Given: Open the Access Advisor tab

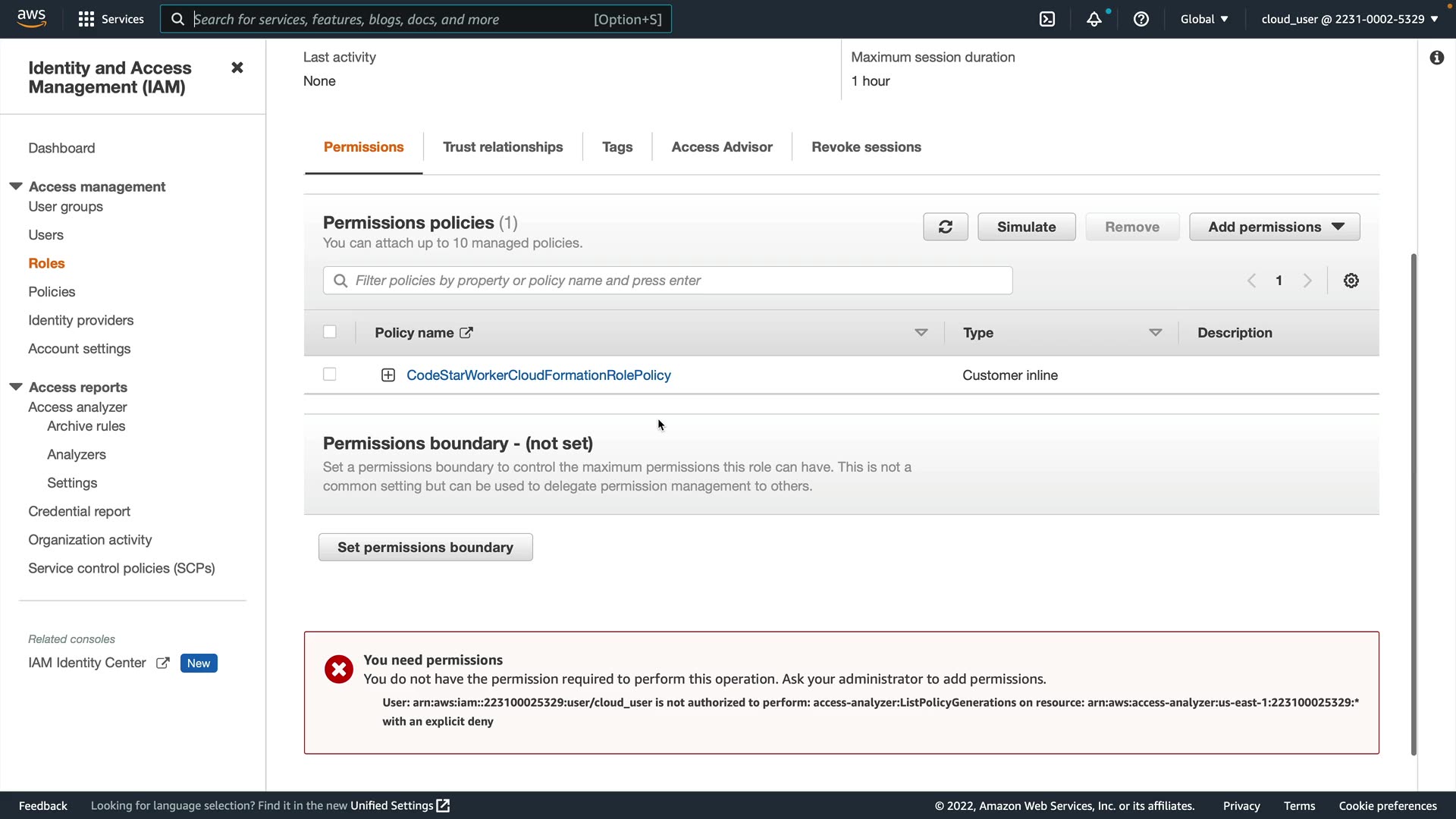Looking at the screenshot, I should click(721, 147).
